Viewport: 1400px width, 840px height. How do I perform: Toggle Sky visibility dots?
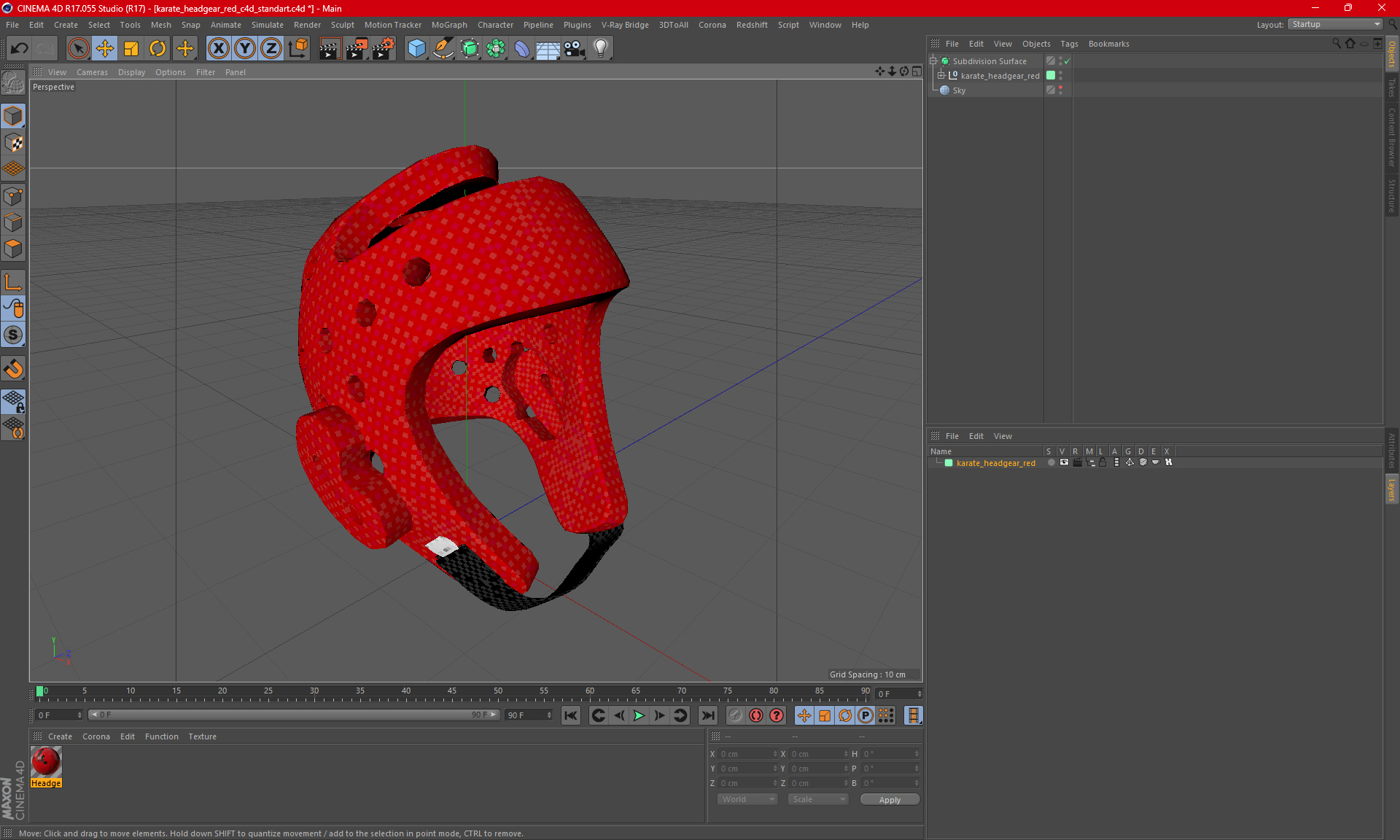click(1060, 90)
